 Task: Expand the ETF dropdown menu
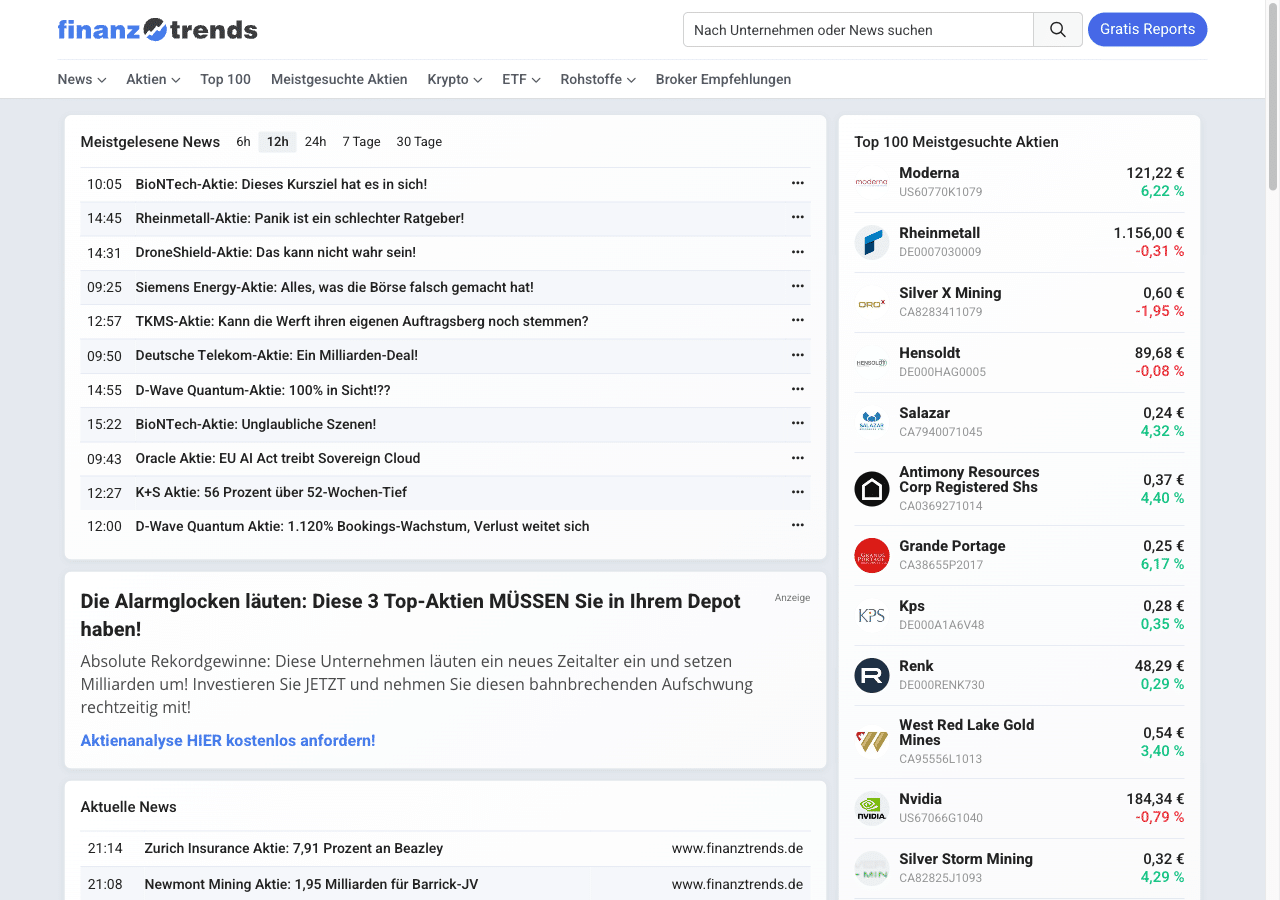521,79
